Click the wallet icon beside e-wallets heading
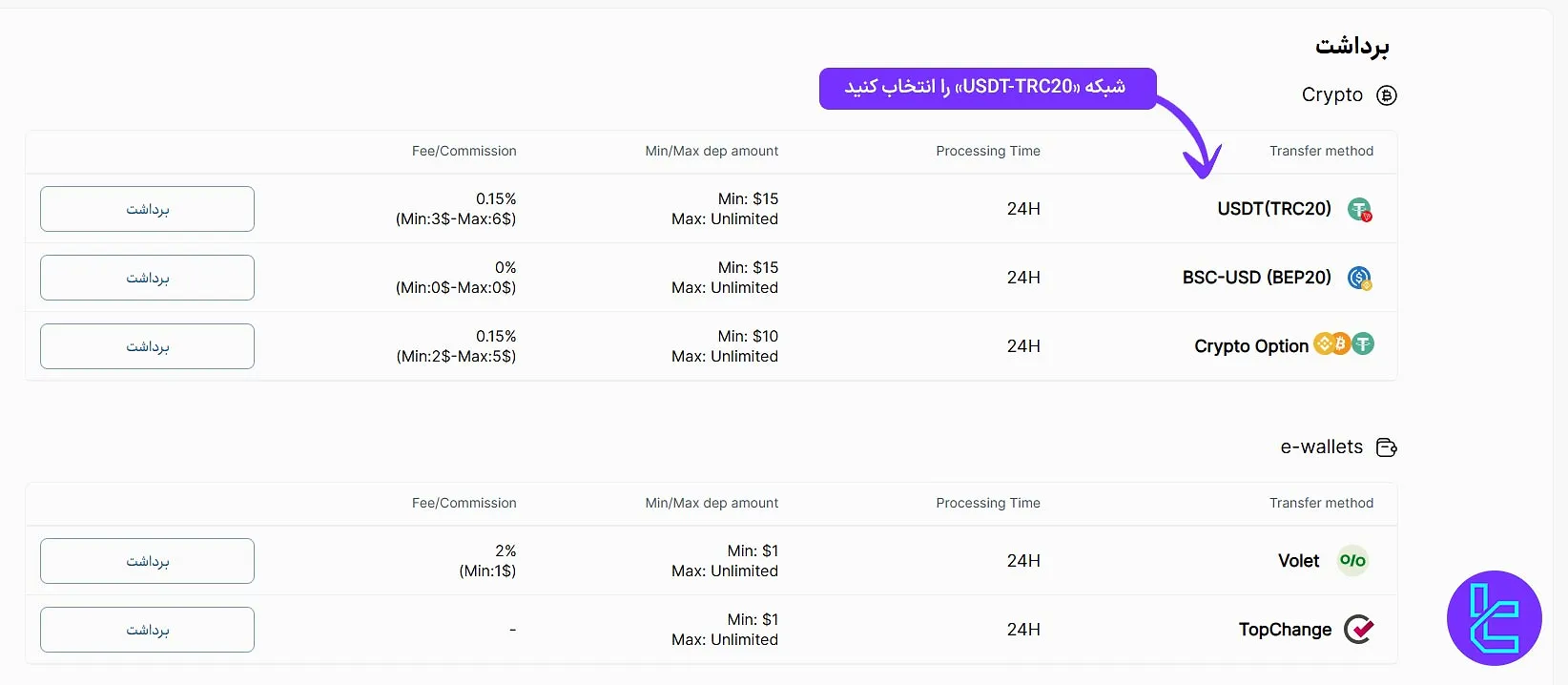This screenshot has width=1568, height=685. [1387, 446]
